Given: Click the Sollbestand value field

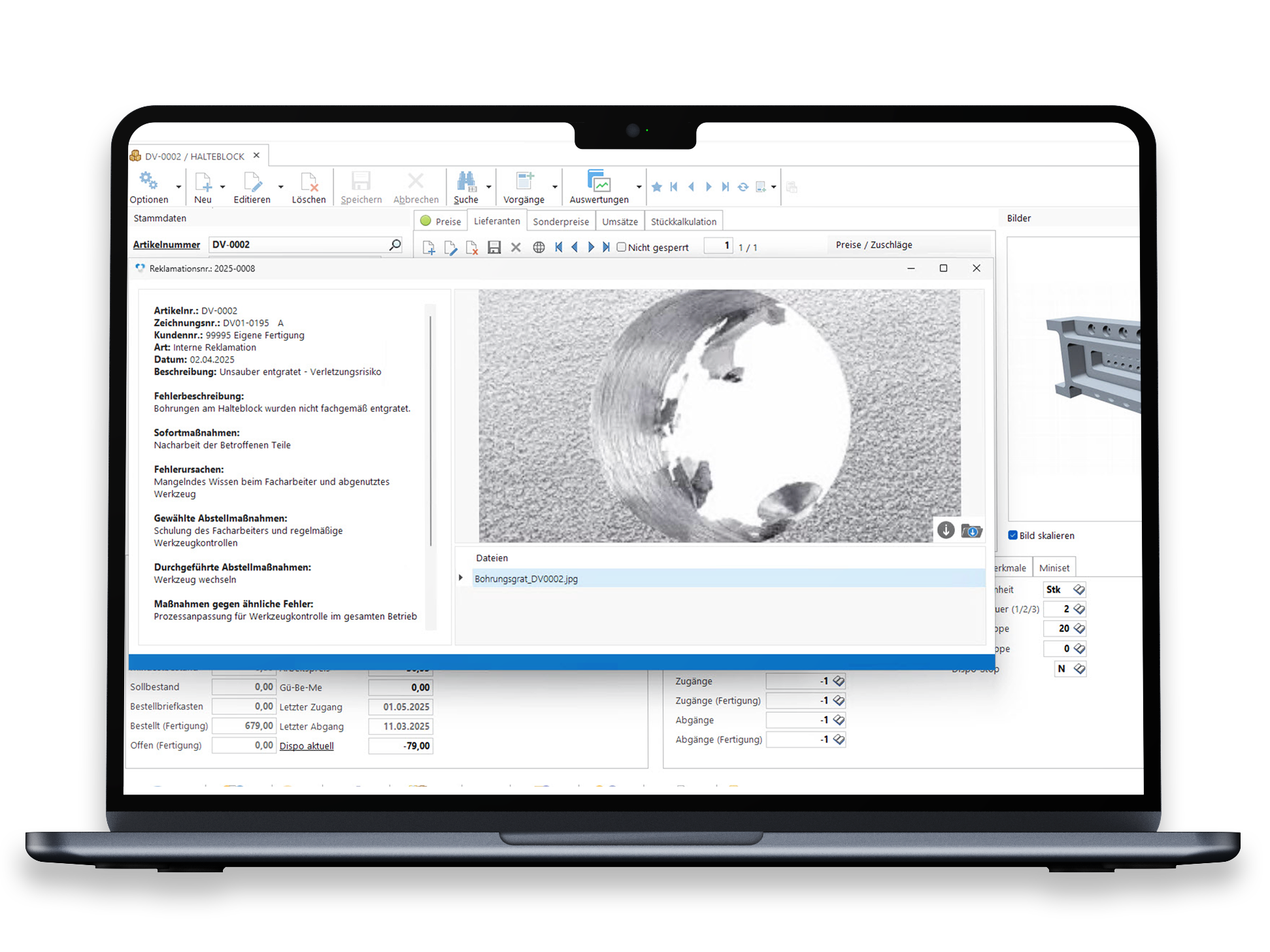Looking at the screenshot, I should click(x=244, y=687).
